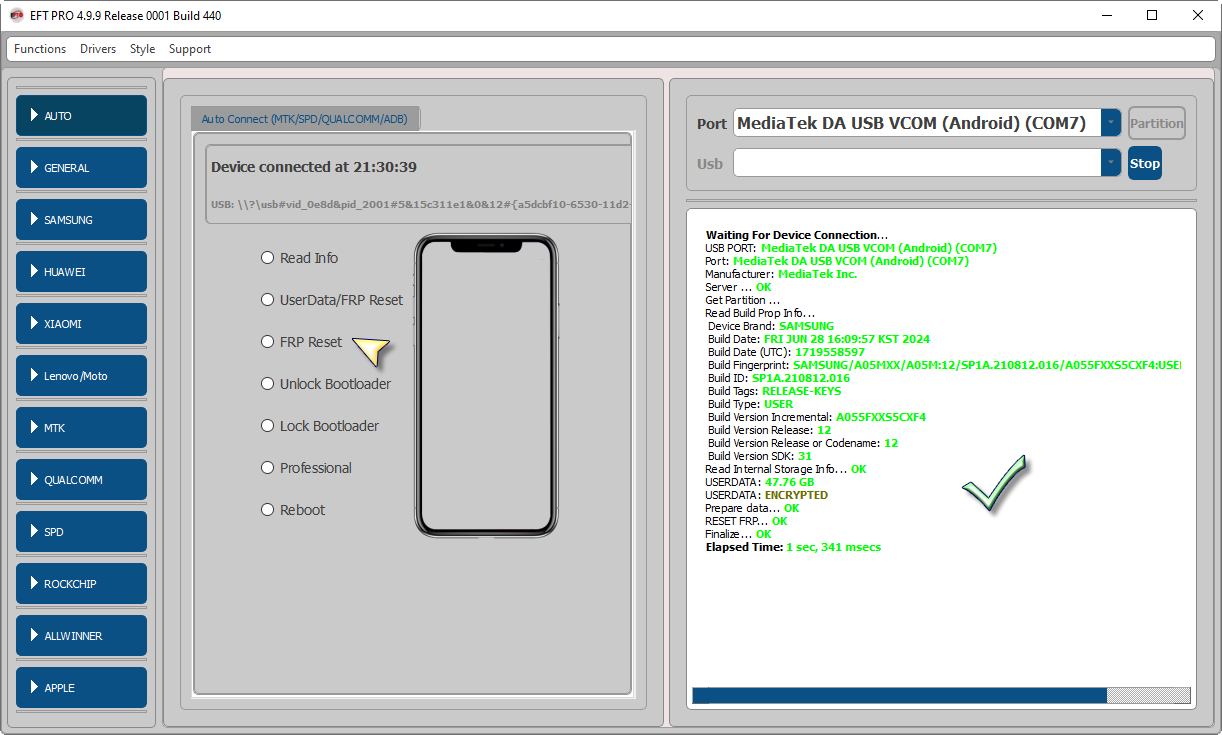Image resolution: width=1222 pixels, height=735 pixels.
Task: Click the USB vid_0e8d device path text
Action: (x=421, y=205)
